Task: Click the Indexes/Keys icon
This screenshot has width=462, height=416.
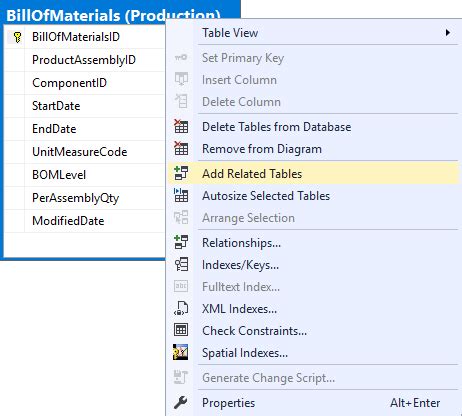Action: (181, 264)
